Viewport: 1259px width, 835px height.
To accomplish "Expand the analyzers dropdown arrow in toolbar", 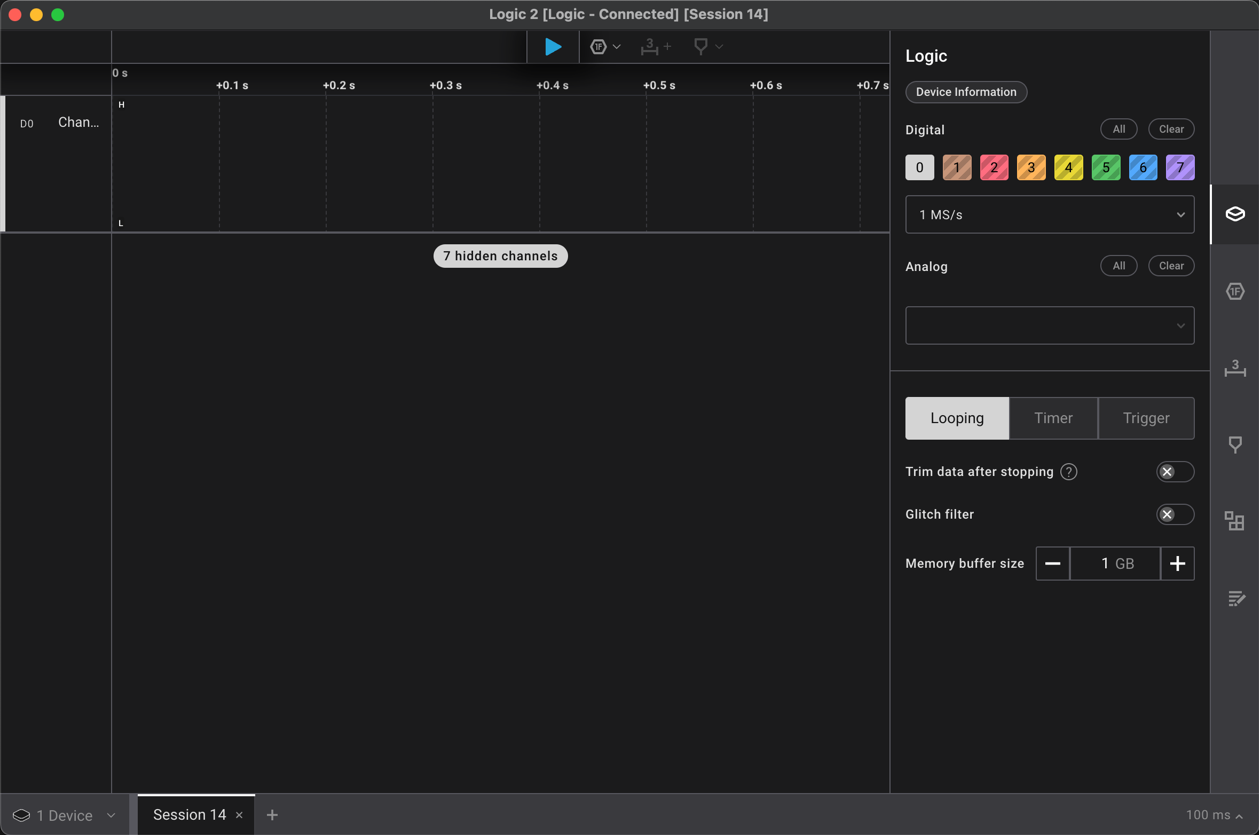I will click(x=617, y=47).
